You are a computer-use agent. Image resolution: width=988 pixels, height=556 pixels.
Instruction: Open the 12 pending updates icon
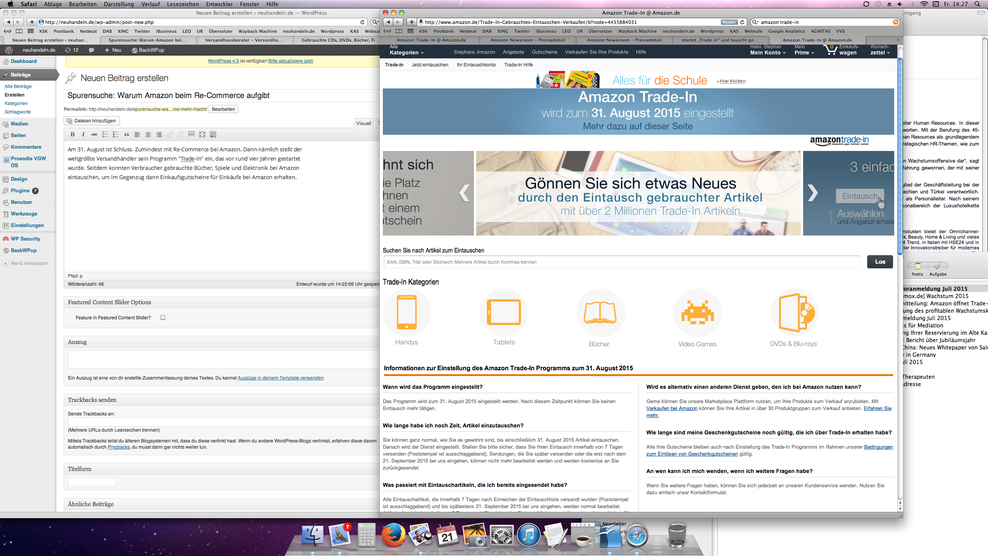click(x=71, y=50)
